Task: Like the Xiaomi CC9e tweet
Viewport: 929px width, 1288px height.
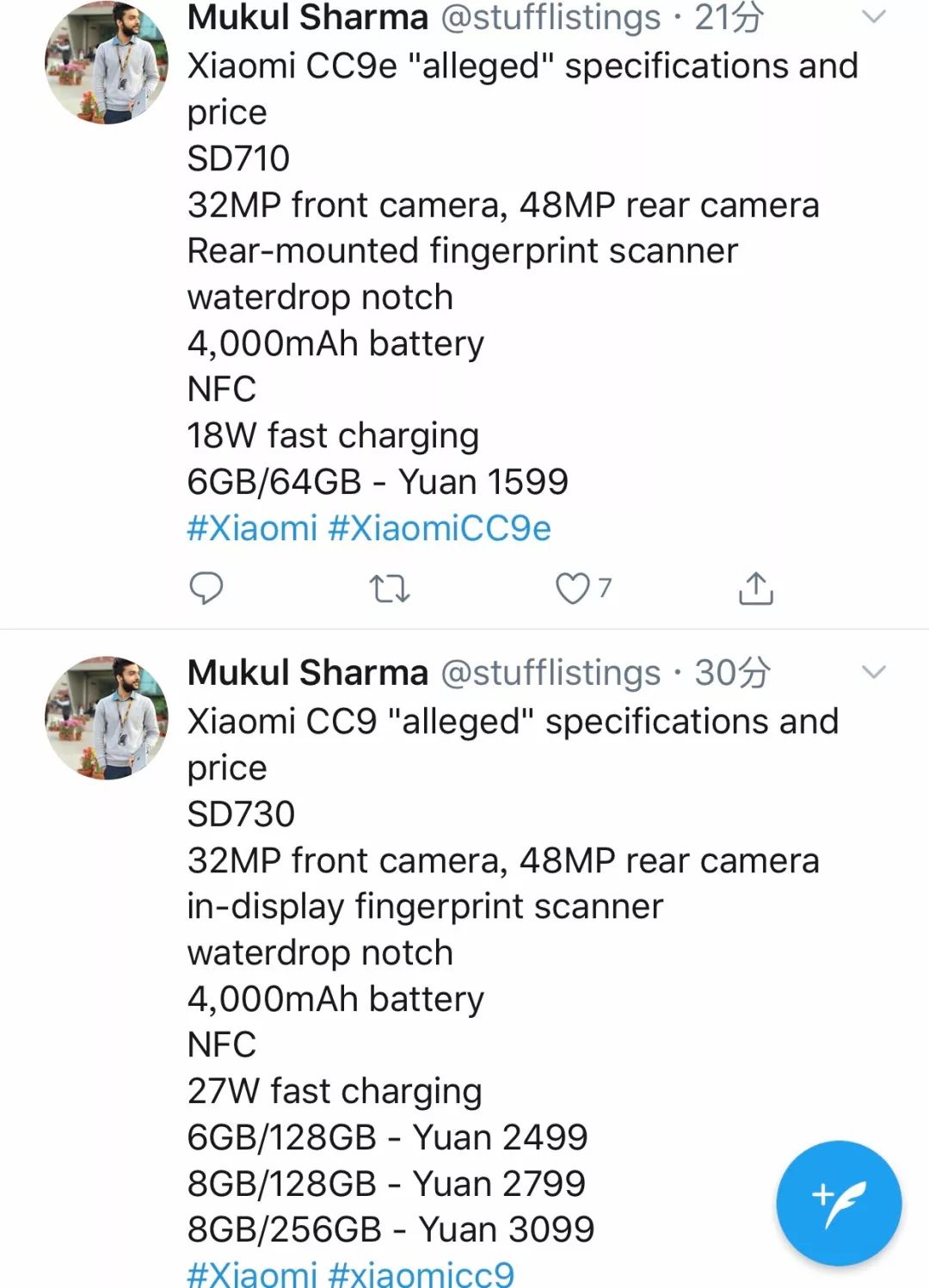Action: click(x=573, y=589)
